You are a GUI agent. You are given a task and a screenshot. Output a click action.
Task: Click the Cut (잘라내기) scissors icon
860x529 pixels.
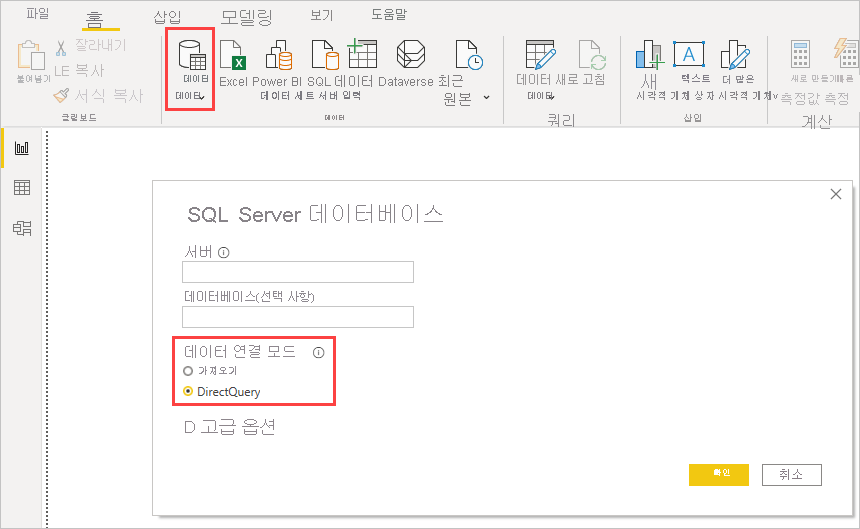coord(61,48)
